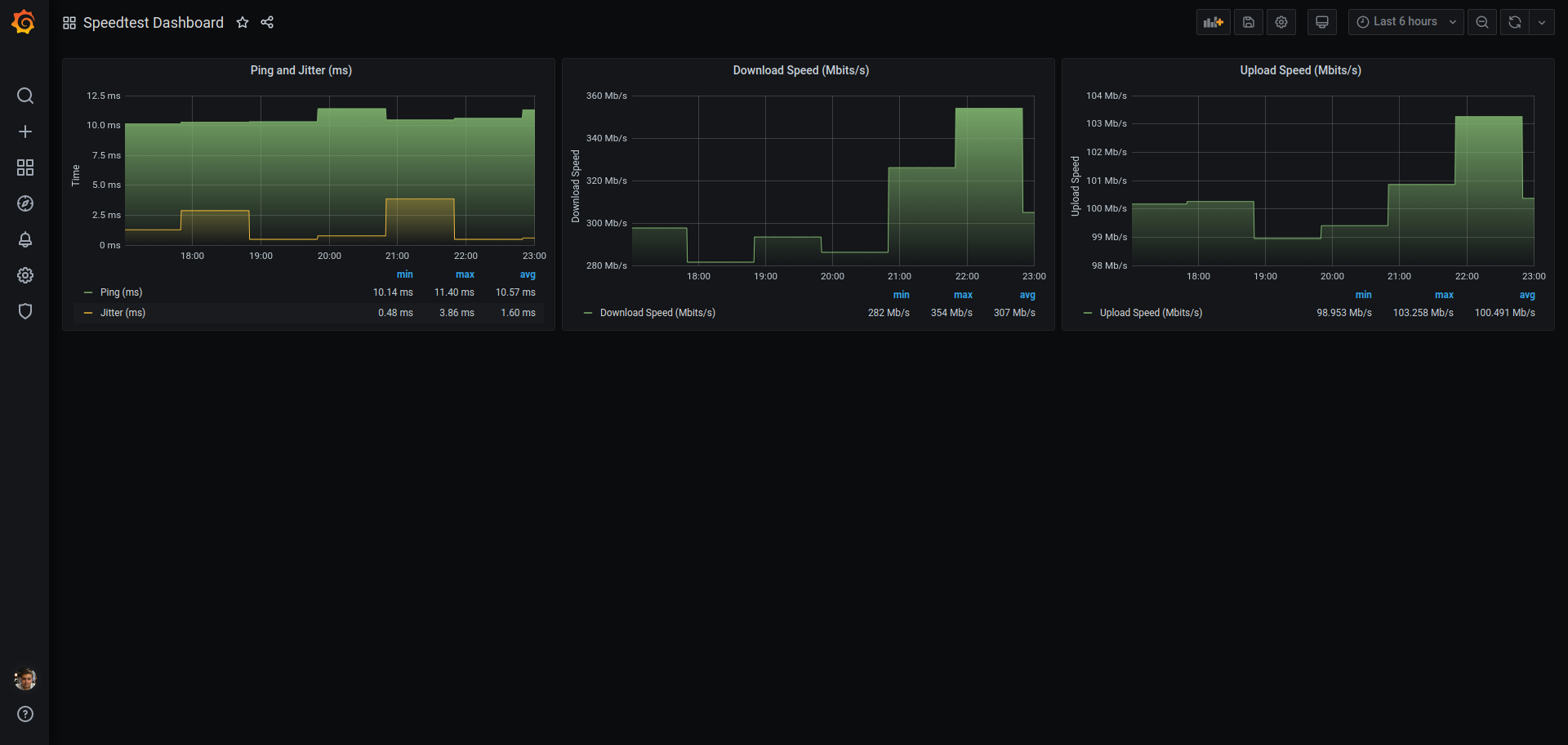Image resolution: width=1568 pixels, height=745 pixels.
Task: Toggle the Jitter (ms) legend series
Action: coord(122,313)
